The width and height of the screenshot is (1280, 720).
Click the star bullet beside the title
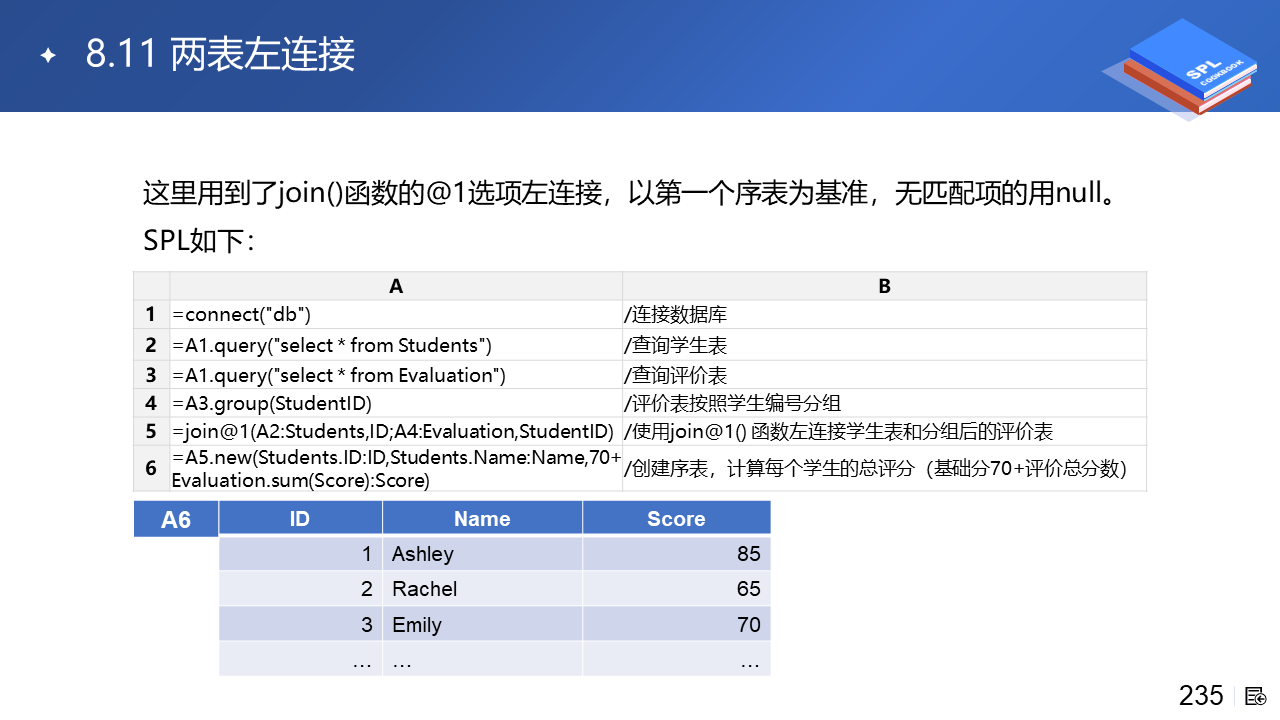[x=47, y=55]
